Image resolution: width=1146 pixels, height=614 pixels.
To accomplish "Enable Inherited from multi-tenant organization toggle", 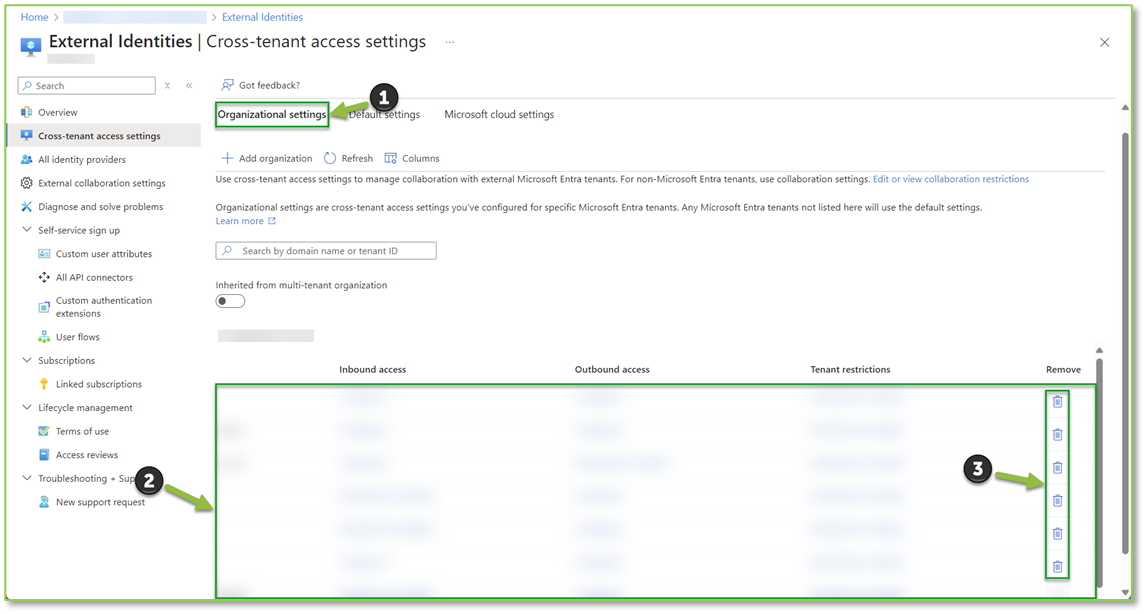I will click(230, 300).
